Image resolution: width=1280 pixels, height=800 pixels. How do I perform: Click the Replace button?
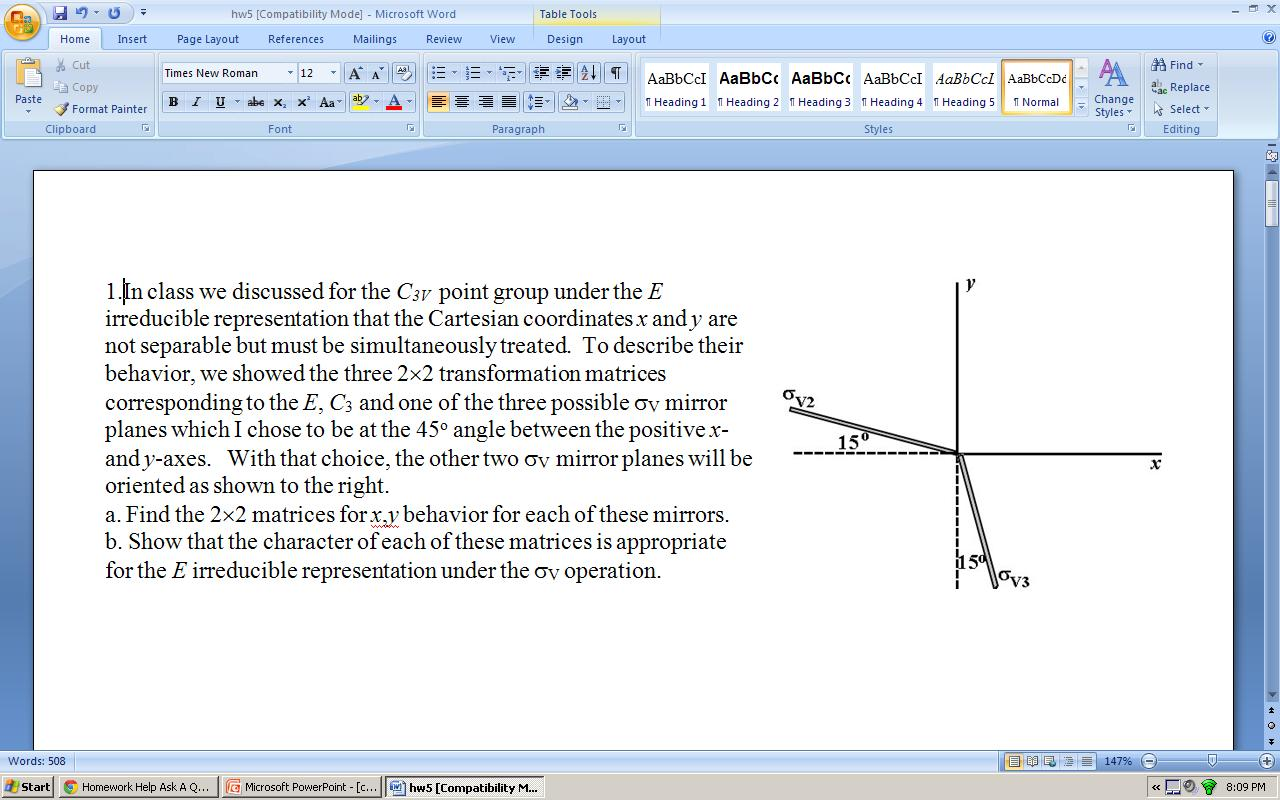(1181, 87)
